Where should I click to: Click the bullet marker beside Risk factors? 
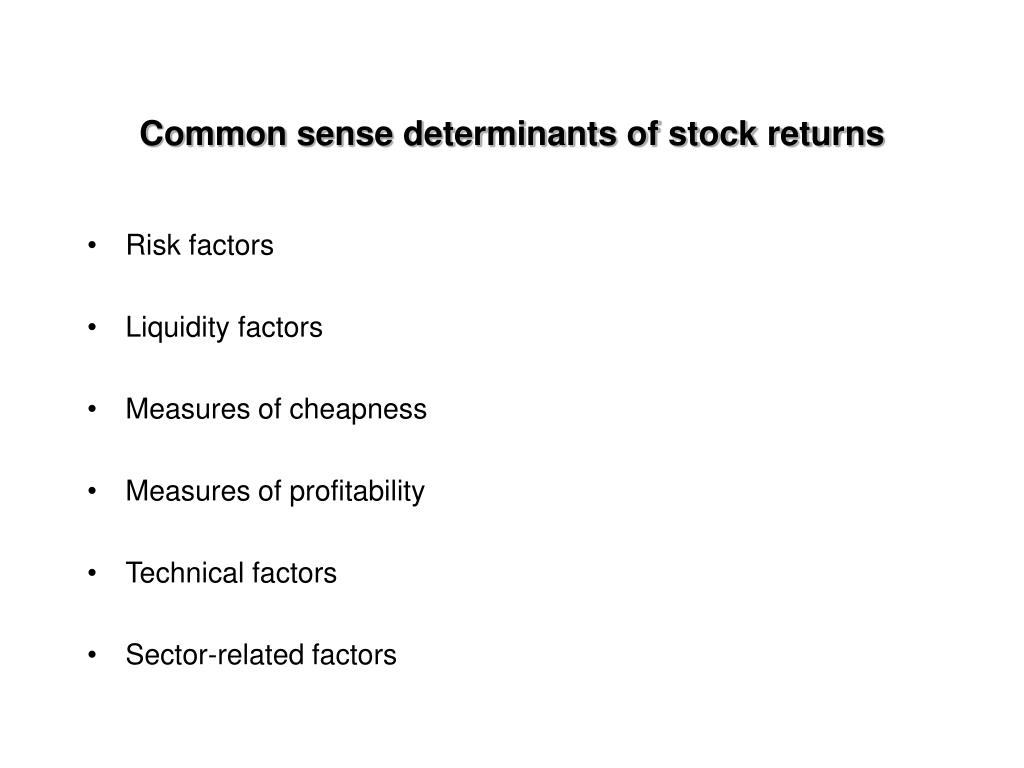(92, 246)
